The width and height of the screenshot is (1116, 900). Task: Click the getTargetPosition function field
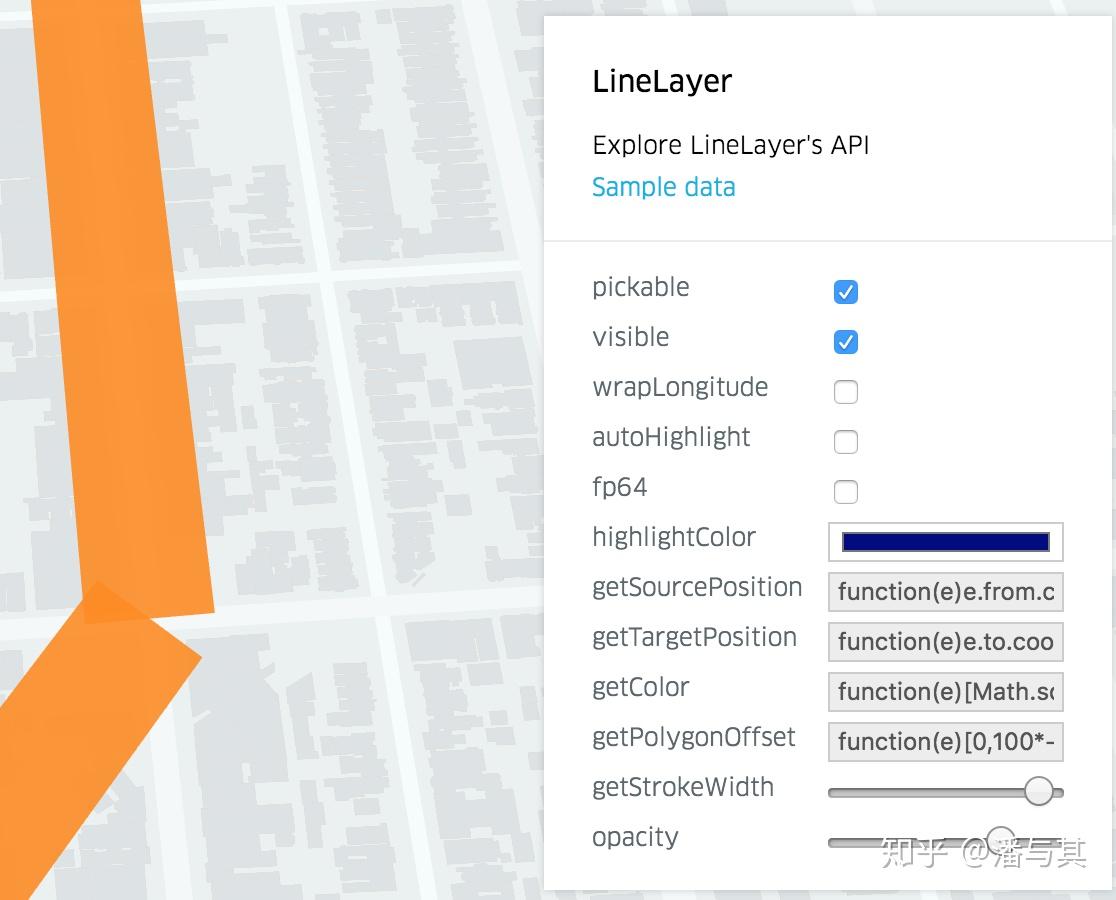[945, 642]
